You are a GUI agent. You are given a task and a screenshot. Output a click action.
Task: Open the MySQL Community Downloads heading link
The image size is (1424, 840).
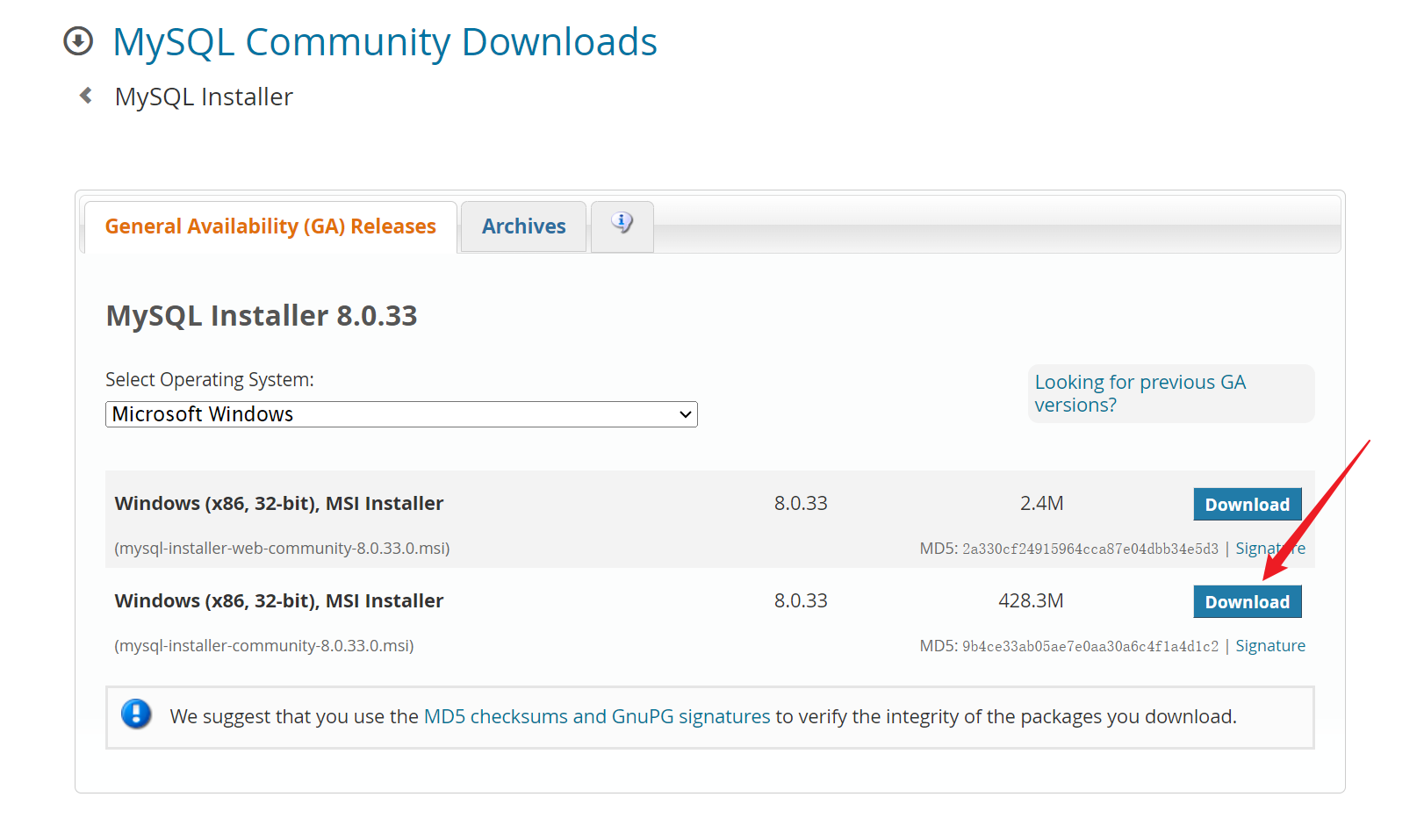coord(385,42)
